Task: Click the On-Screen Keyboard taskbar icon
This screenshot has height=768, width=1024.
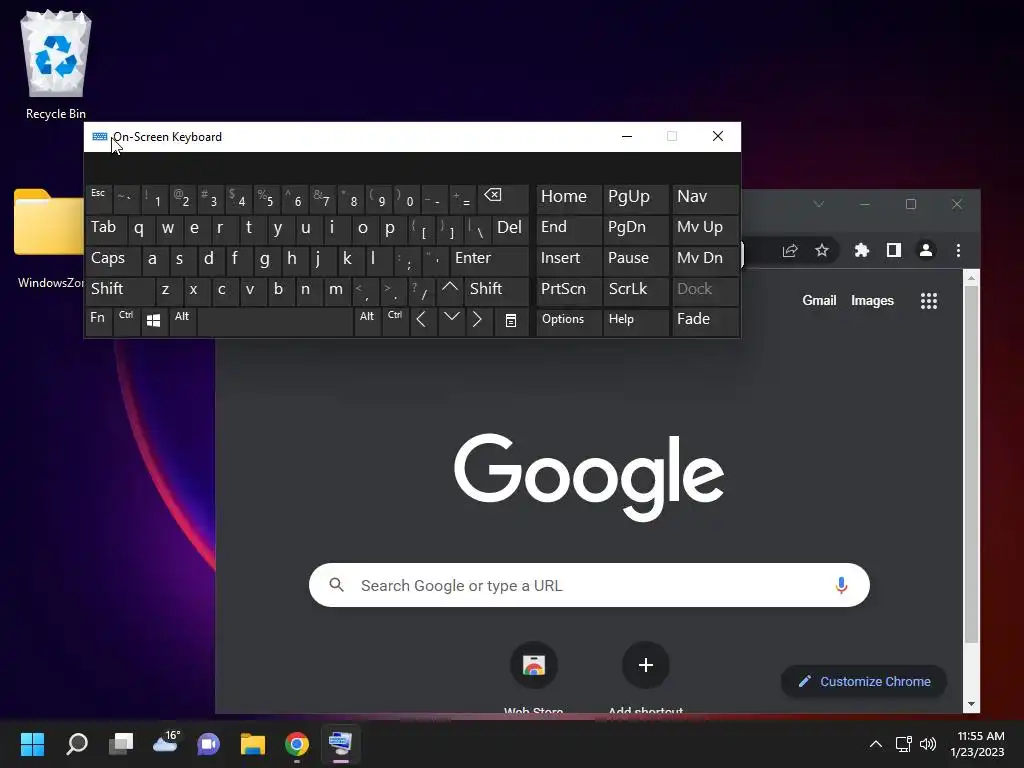Action: (340, 744)
